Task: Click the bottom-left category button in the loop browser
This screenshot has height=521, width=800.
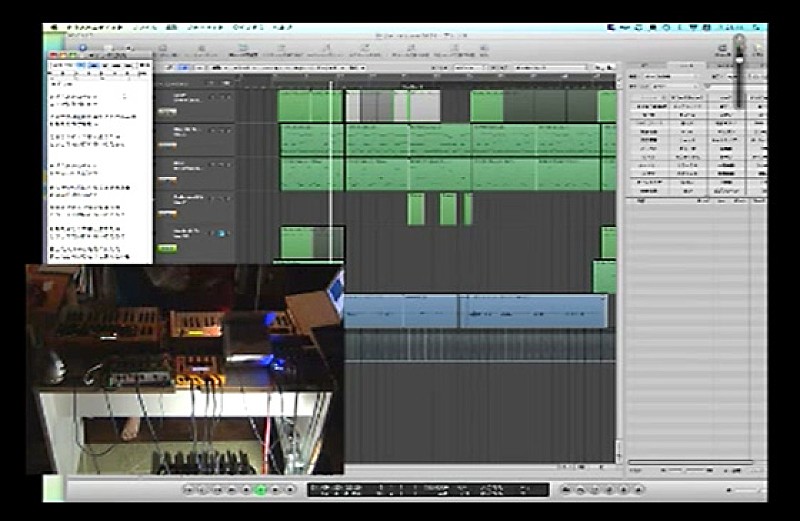Action: (x=647, y=189)
